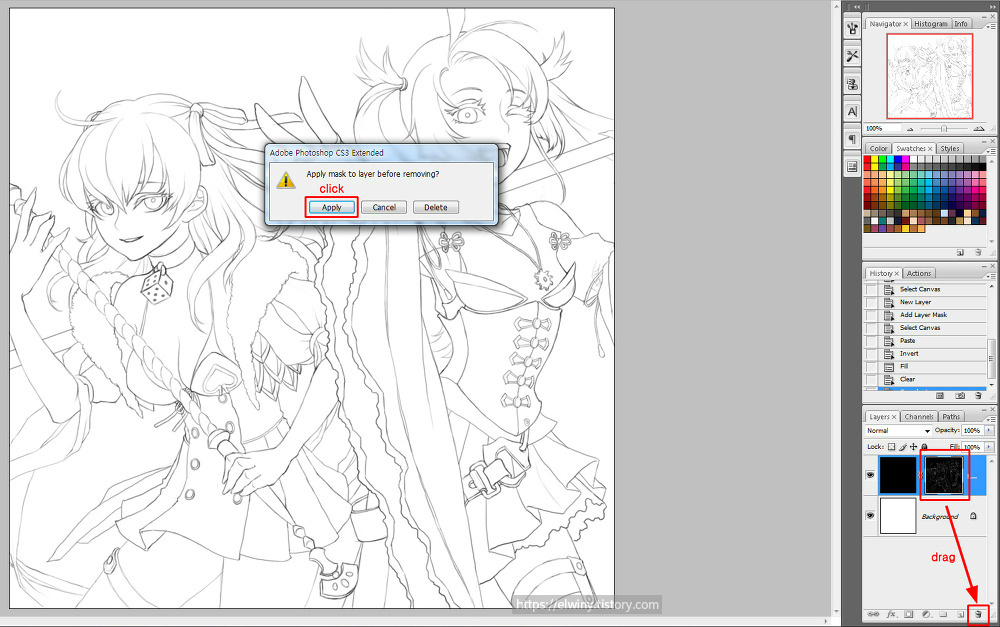Click the add layer mask icon

point(909,614)
